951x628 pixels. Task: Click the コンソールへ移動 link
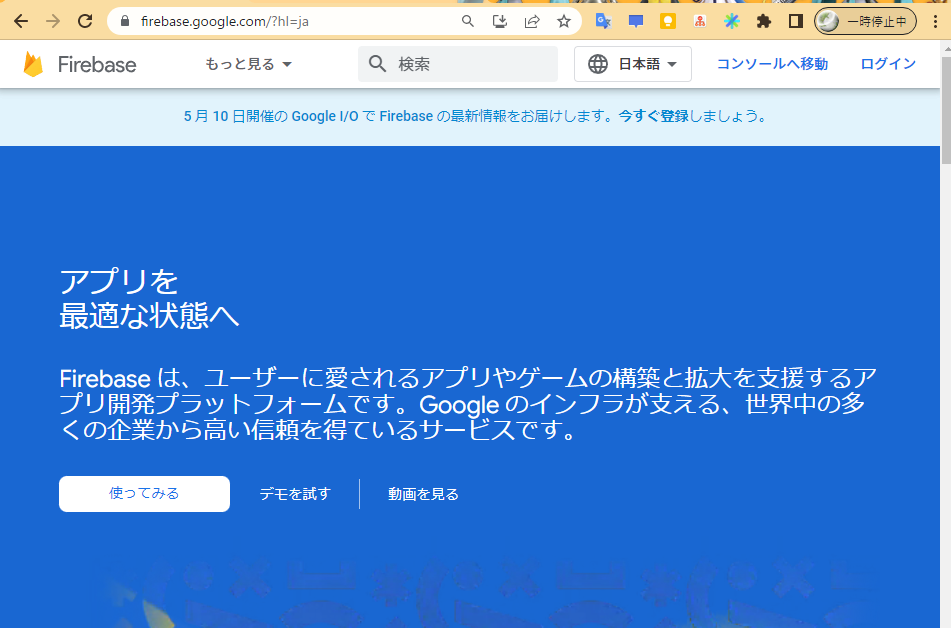tap(772, 64)
